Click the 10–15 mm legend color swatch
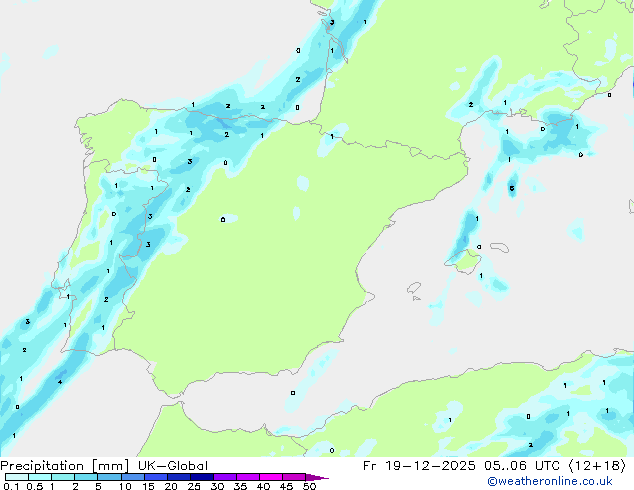This screenshot has height=490, width=634. tap(133, 477)
